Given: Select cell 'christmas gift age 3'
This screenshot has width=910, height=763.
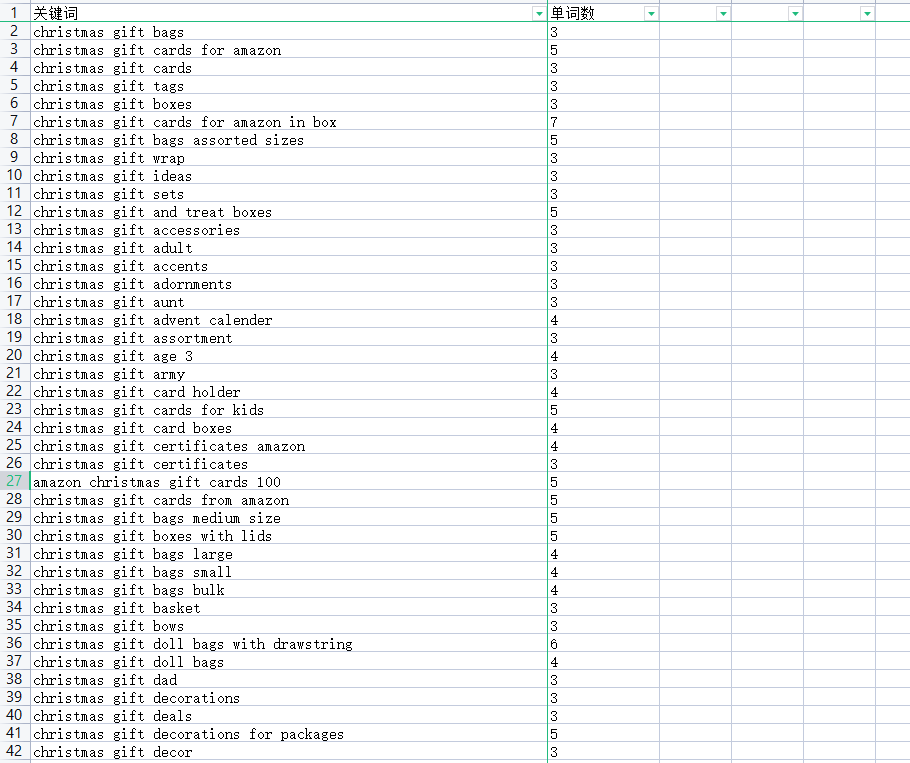Looking at the screenshot, I should pos(288,355).
